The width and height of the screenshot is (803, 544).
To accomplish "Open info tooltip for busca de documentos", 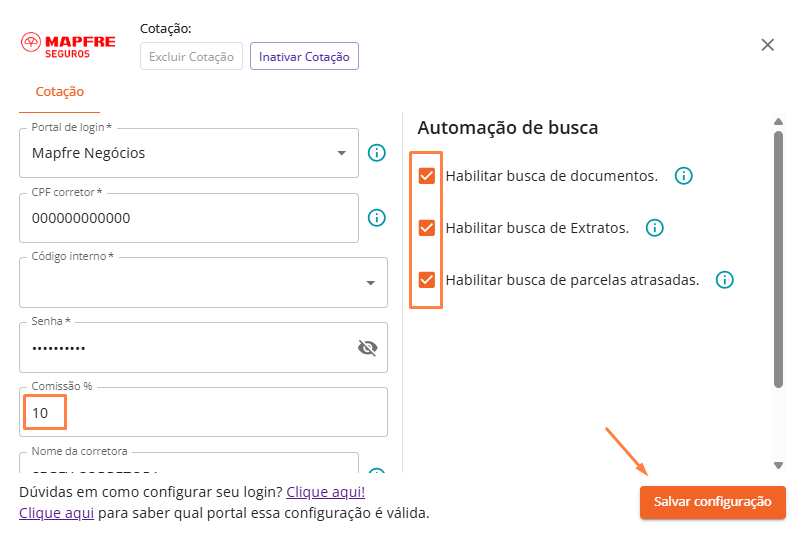I will (684, 176).
